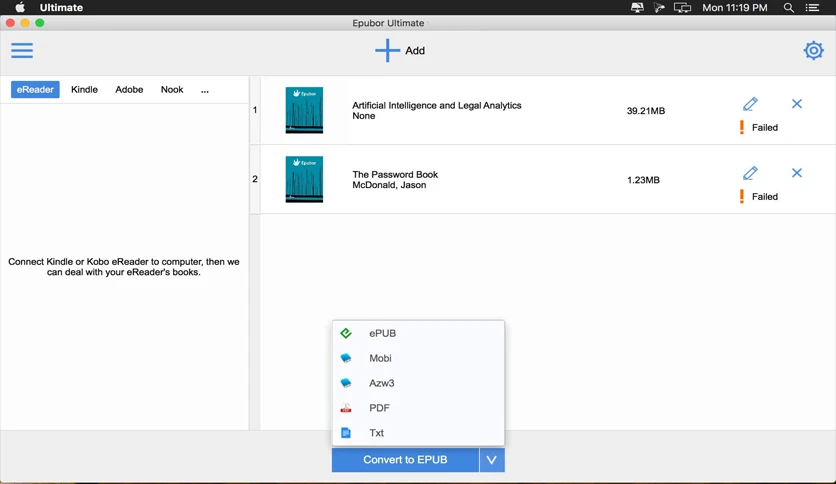The image size is (836, 484).
Task: Open the Ultimate app menu
Action: [x=61, y=7]
